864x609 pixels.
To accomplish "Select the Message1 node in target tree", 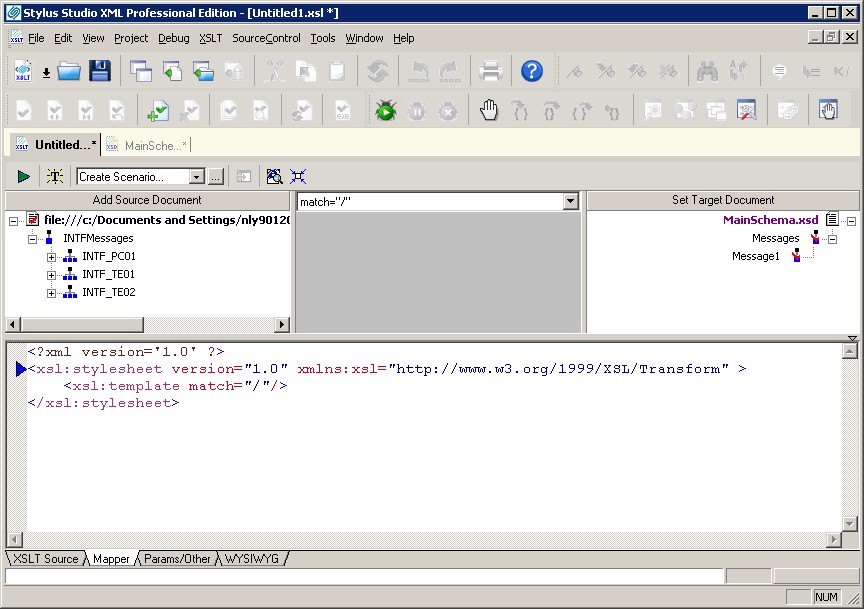I will click(755, 257).
